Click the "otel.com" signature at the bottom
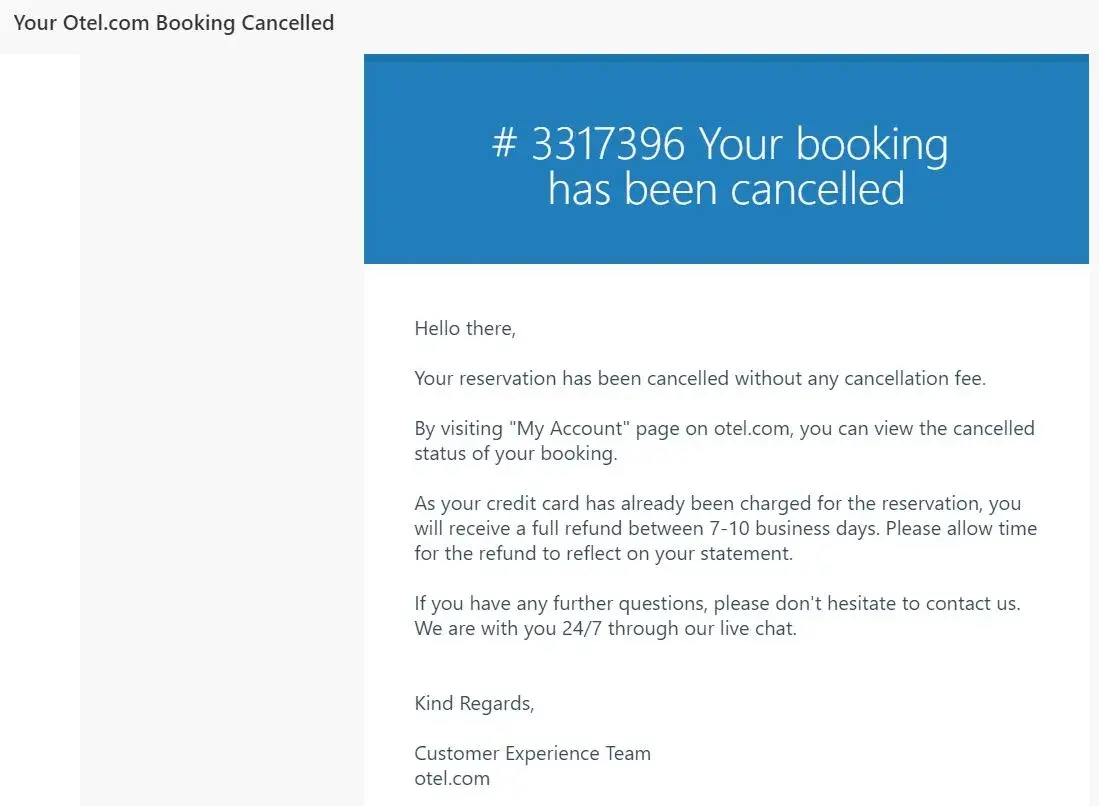The width and height of the screenshot is (1099, 806). (x=452, y=778)
